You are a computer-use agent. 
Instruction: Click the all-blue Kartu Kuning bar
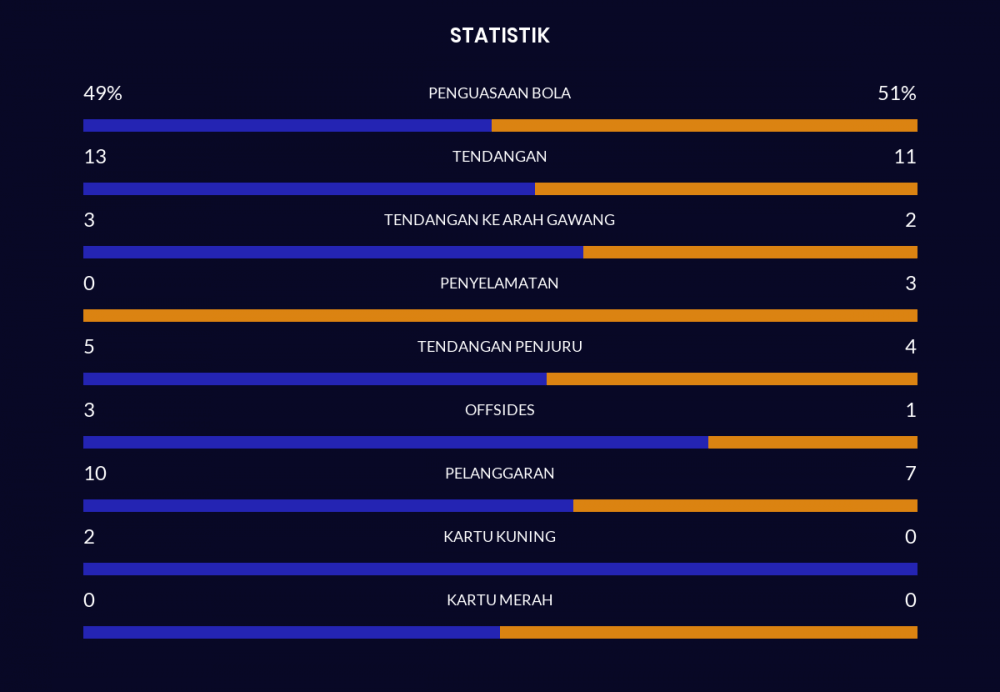500,569
